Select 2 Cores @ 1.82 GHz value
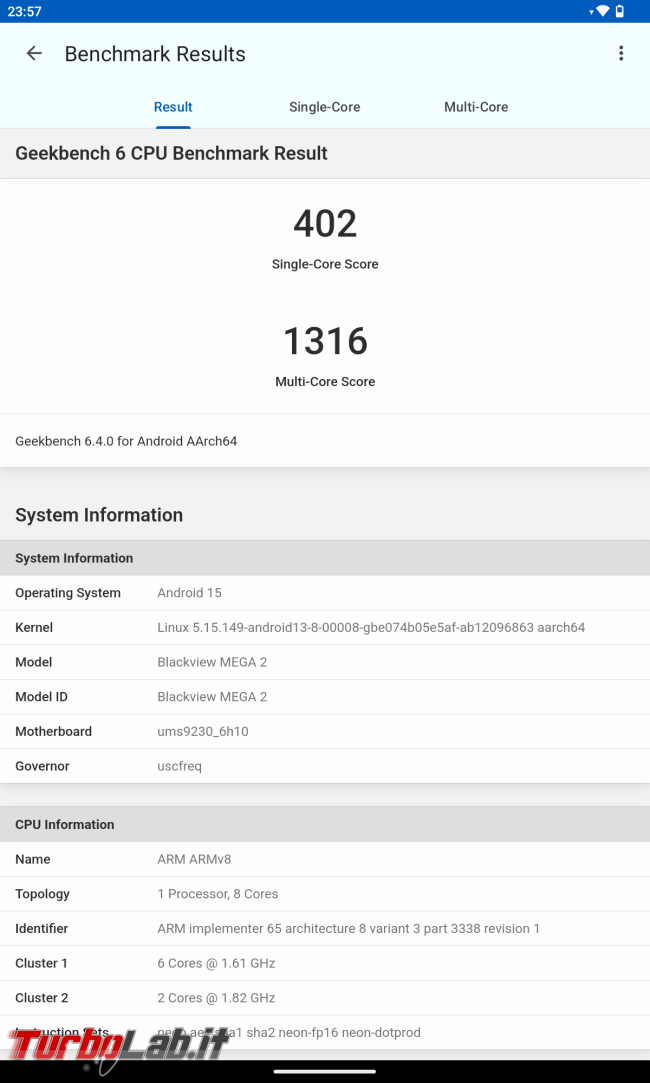 [x=216, y=997]
